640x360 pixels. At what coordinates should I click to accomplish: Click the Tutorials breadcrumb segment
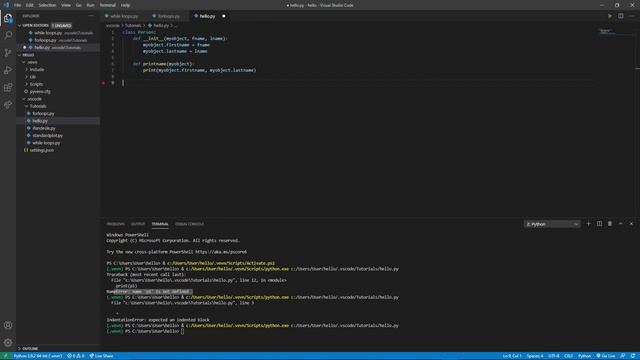133,25
